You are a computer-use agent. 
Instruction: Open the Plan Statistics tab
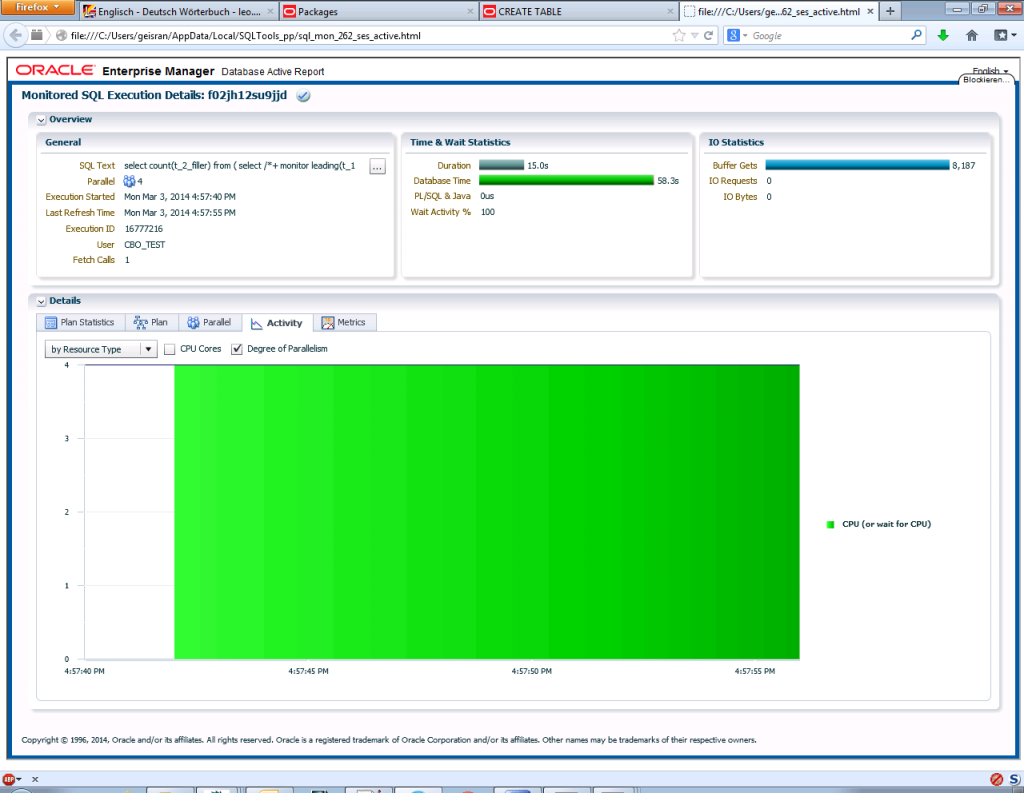[79, 322]
